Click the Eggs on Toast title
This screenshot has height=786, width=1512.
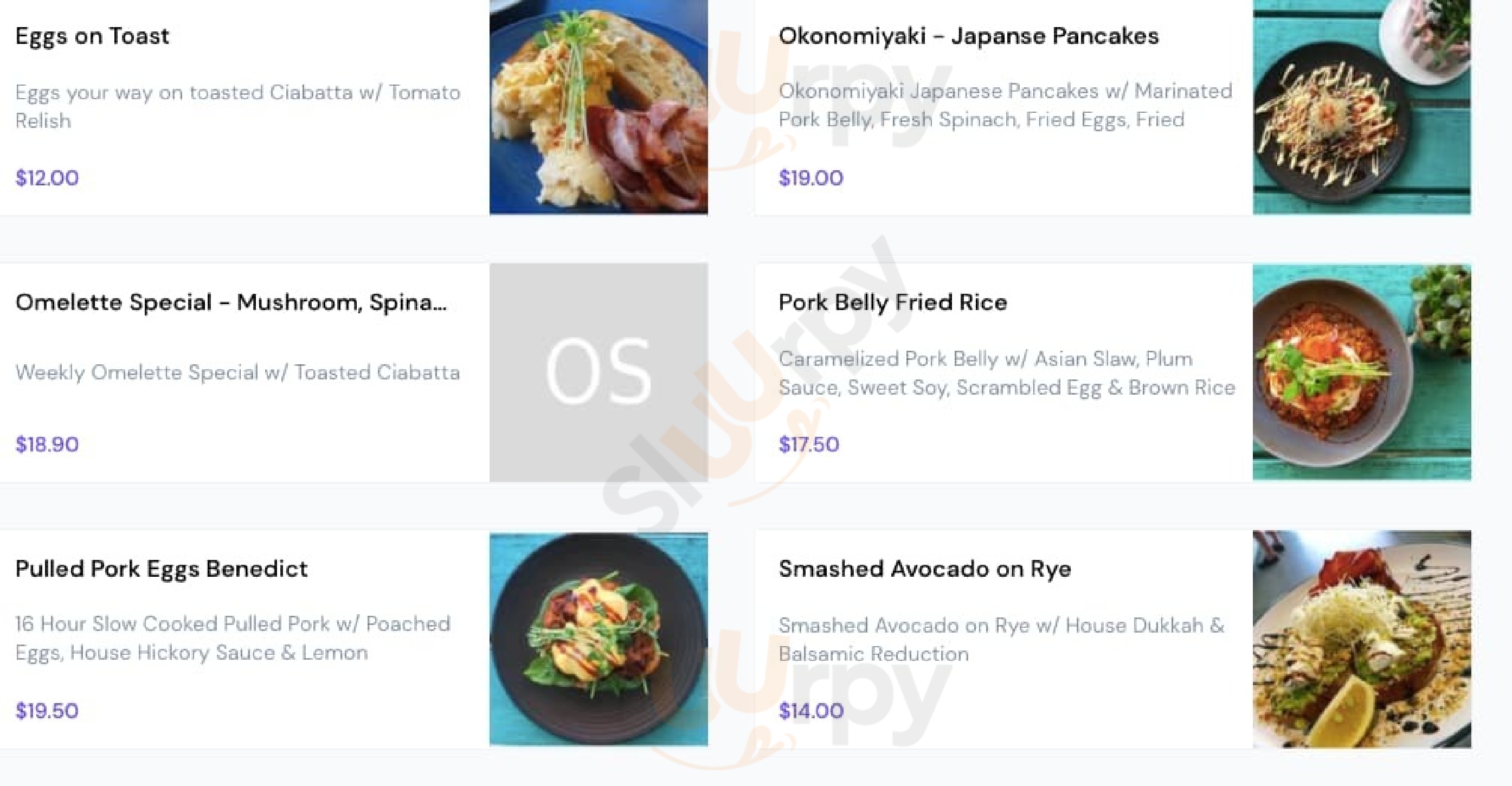click(x=92, y=36)
